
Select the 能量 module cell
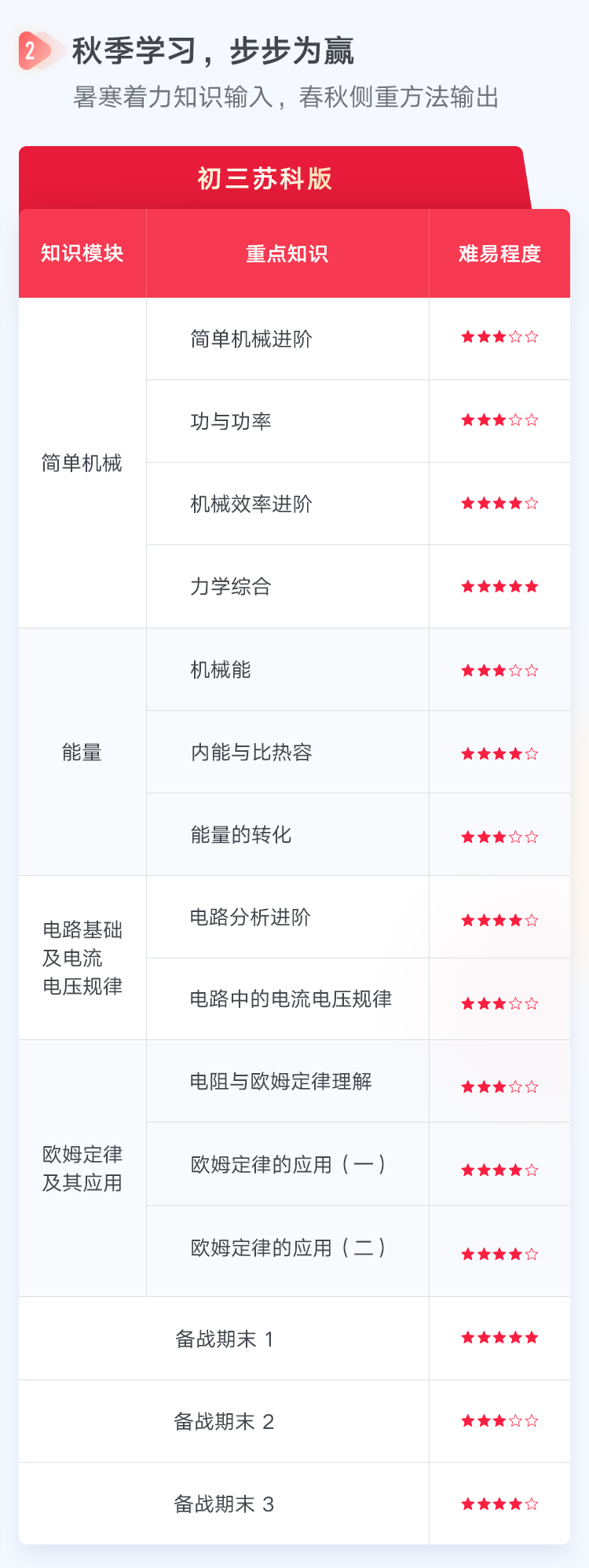coord(82,752)
